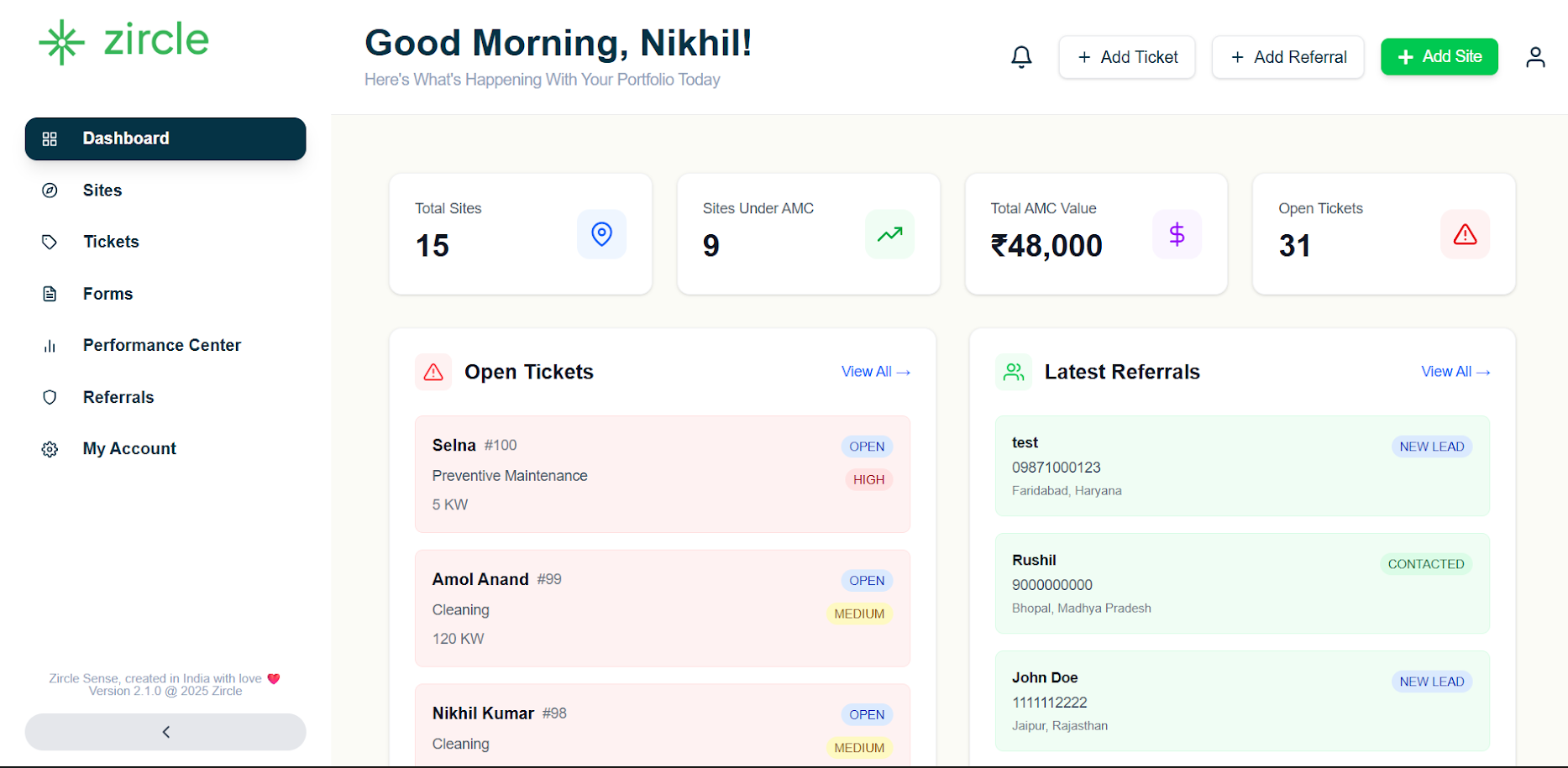Open the user profile icon
The height and width of the screenshot is (768, 1568).
1535,57
